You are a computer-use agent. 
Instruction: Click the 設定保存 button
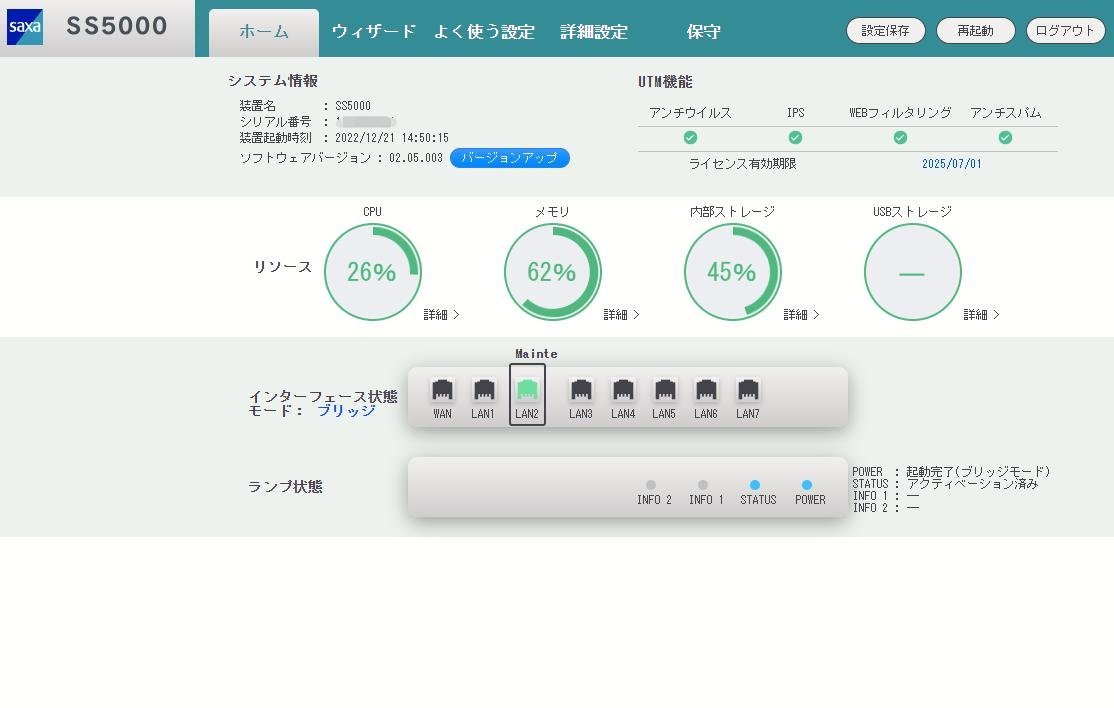885,31
